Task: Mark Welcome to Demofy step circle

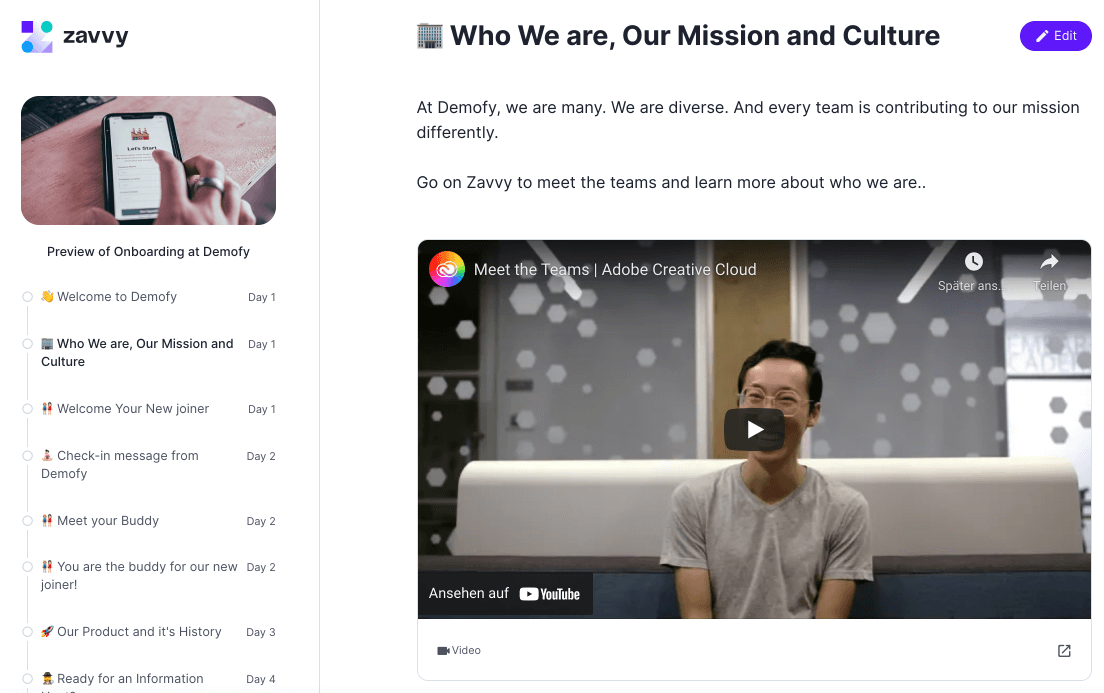Action: point(27,297)
